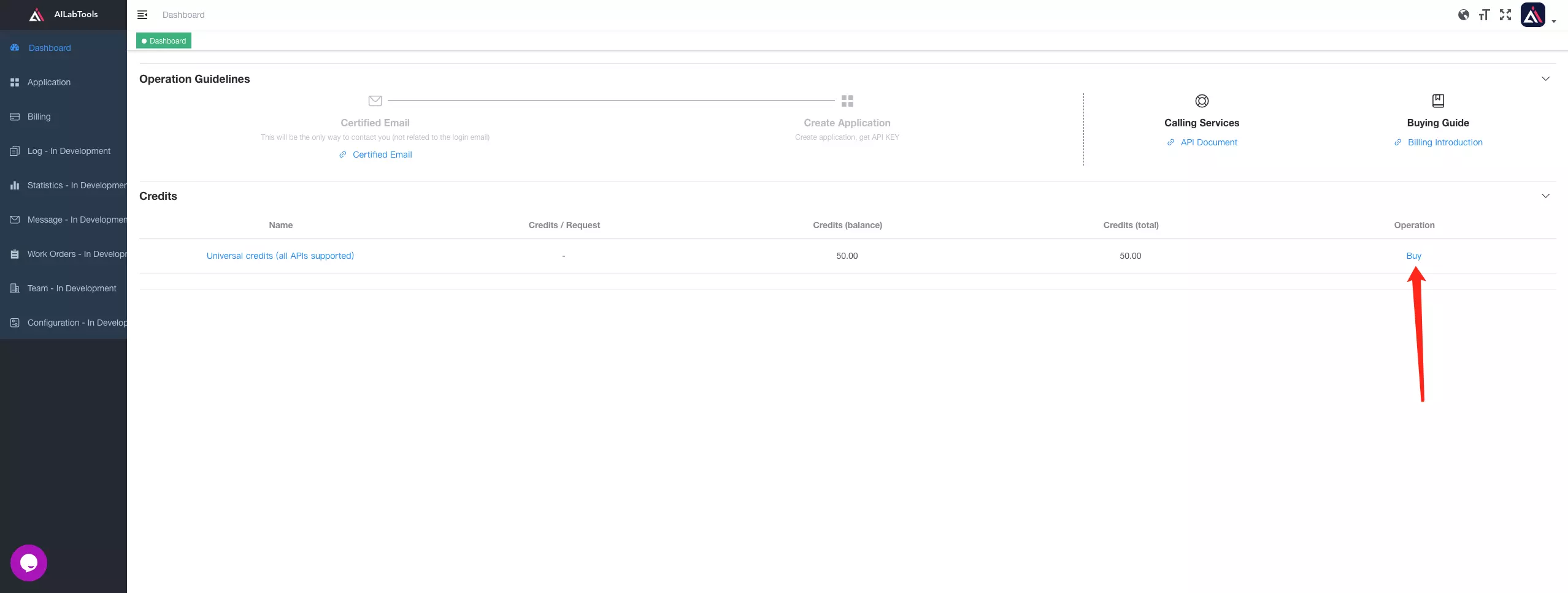1568x593 pixels.
Task: Click the Calling Services lifebuoy icon
Action: coord(1202,101)
